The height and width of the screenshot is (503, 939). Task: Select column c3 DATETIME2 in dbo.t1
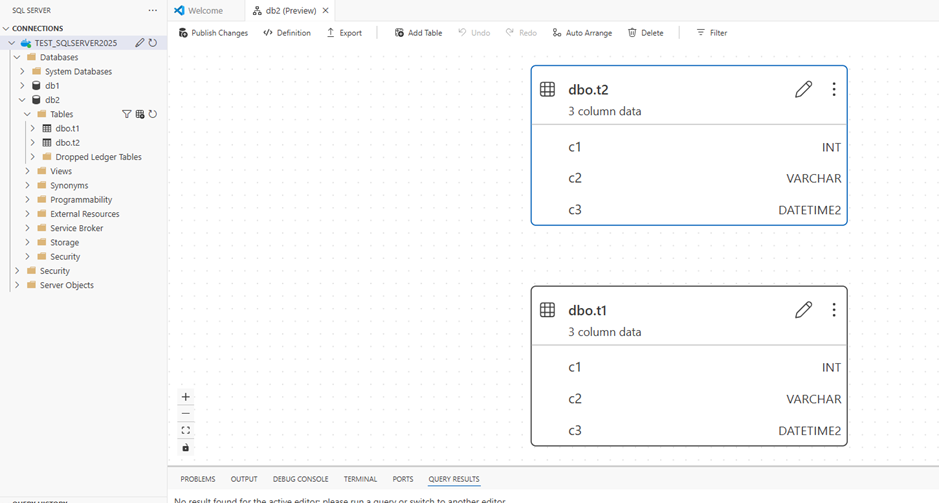point(689,431)
